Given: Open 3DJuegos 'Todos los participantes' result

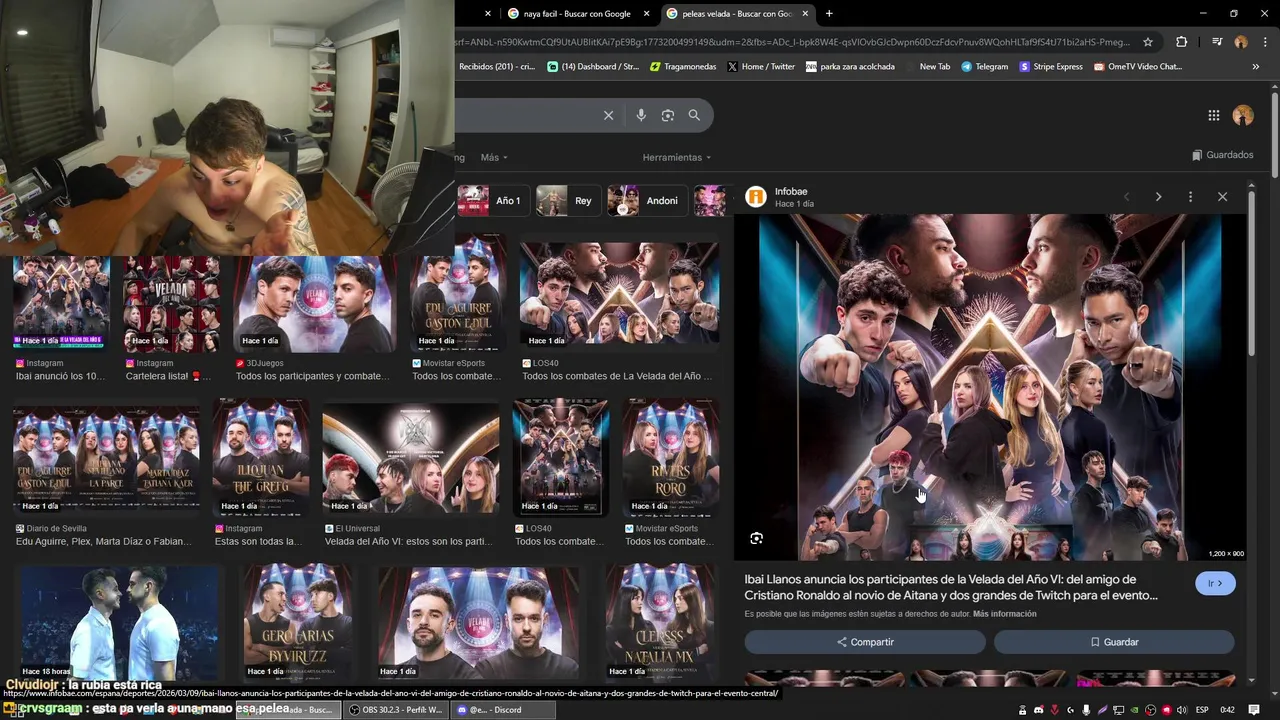Looking at the screenshot, I should point(315,303).
